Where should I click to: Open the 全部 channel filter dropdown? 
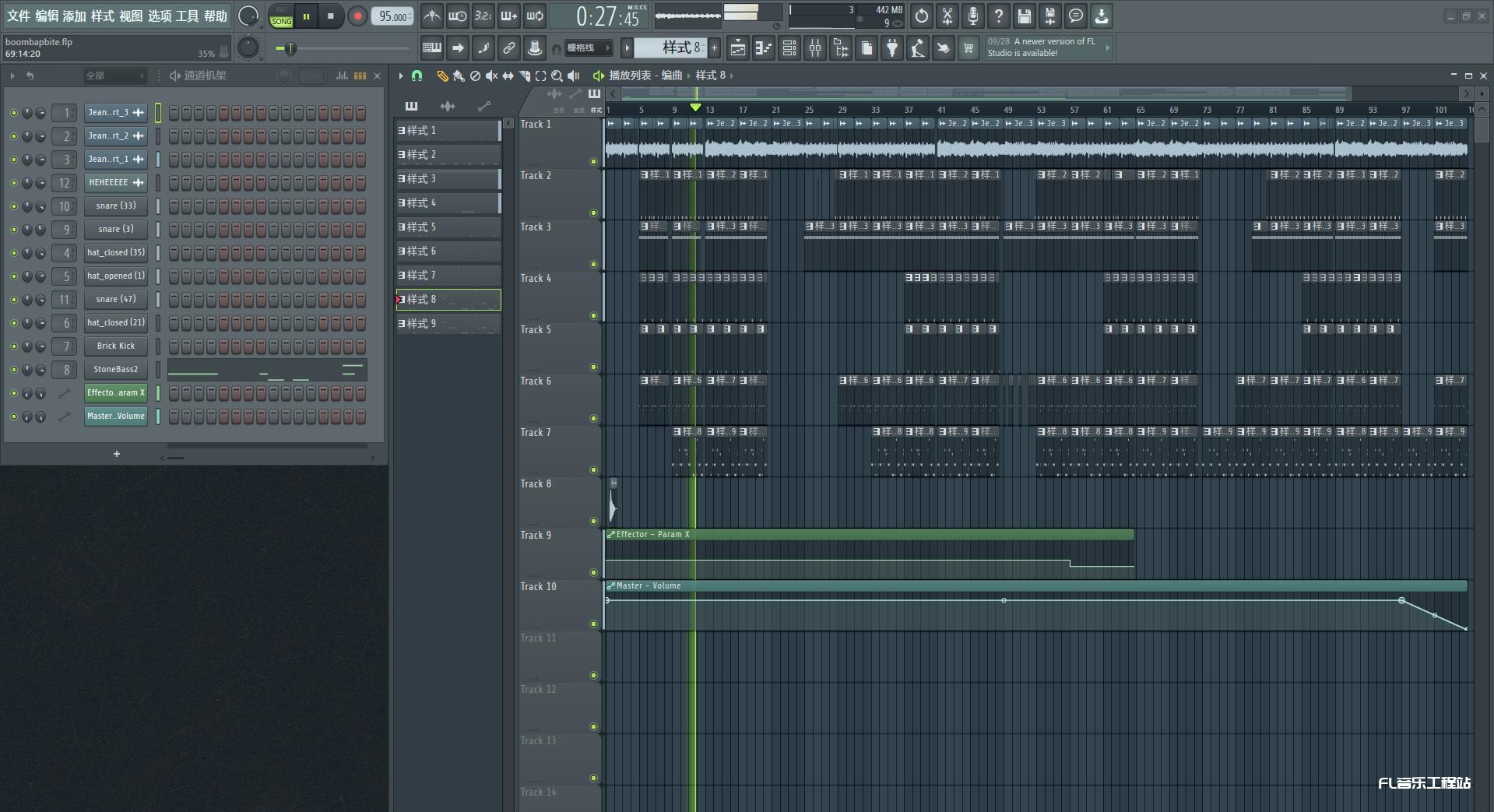[114, 76]
